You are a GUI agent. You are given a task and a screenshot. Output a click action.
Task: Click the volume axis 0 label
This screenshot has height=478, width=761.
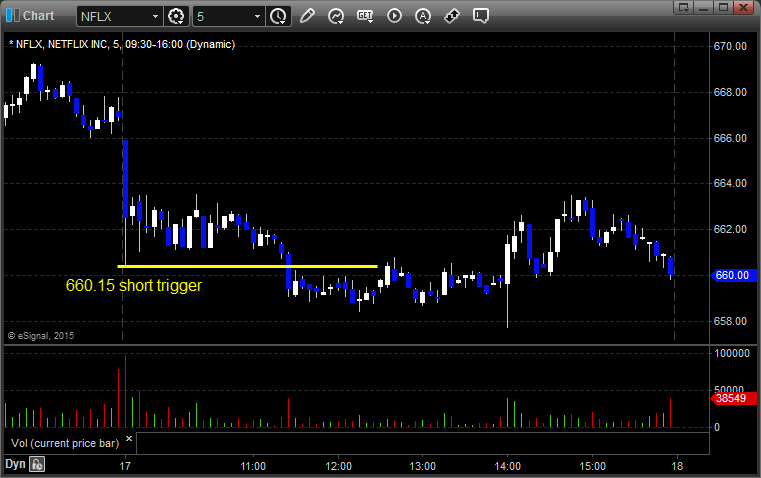tap(717, 428)
